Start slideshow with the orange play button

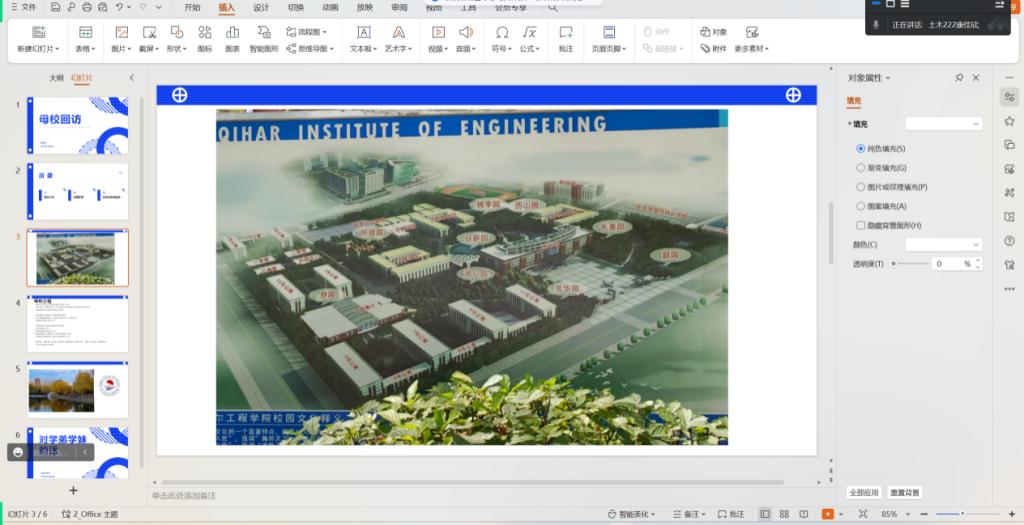[x=827, y=514]
